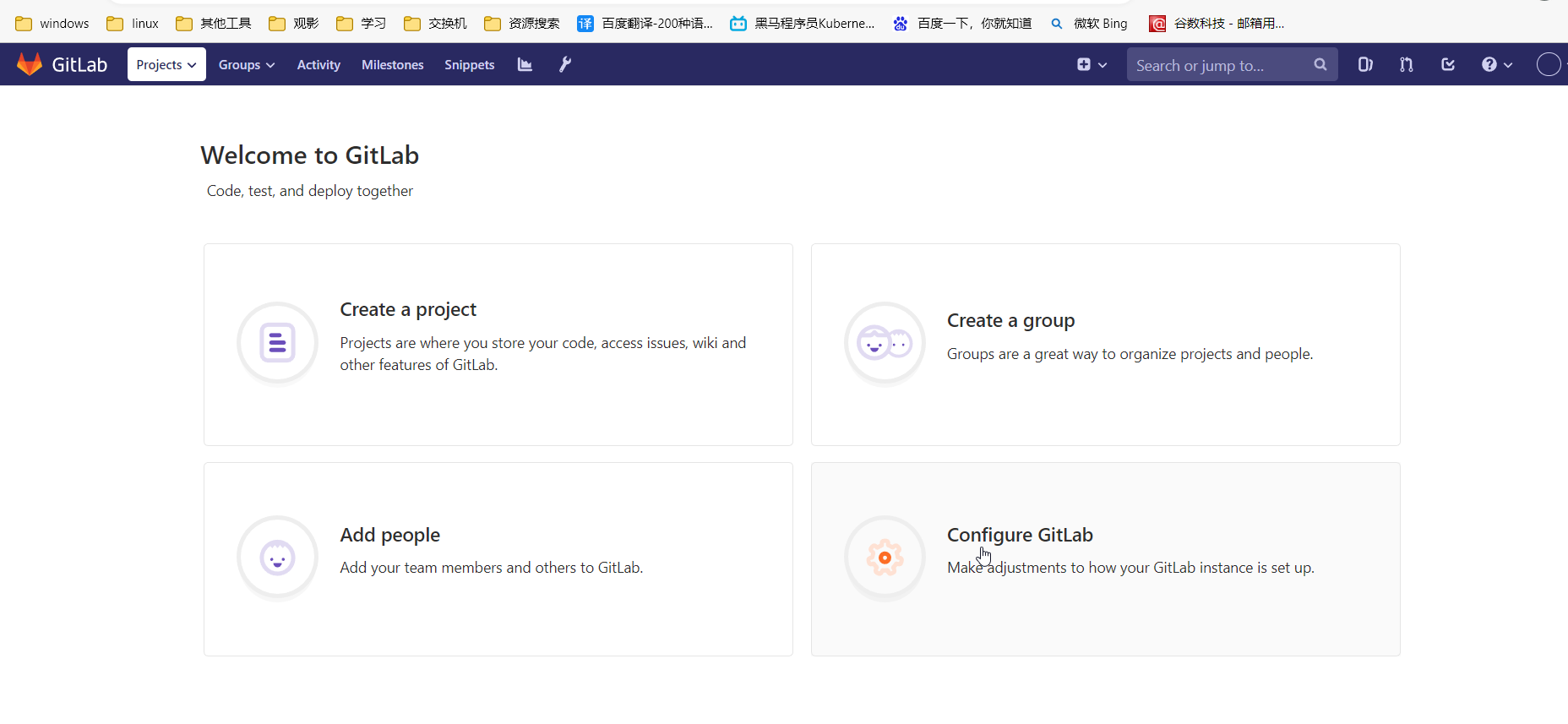
Task: Open the 其他工具 bookmark folder
Action: (214, 23)
